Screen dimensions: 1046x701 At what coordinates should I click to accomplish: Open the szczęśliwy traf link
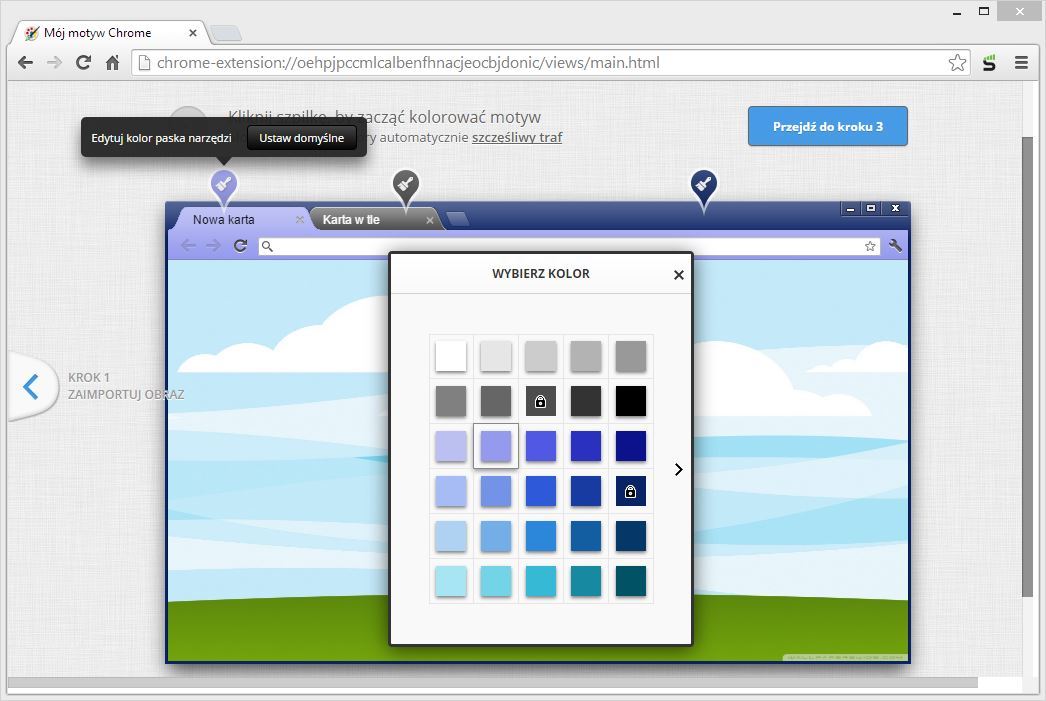[x=517, y=137]
